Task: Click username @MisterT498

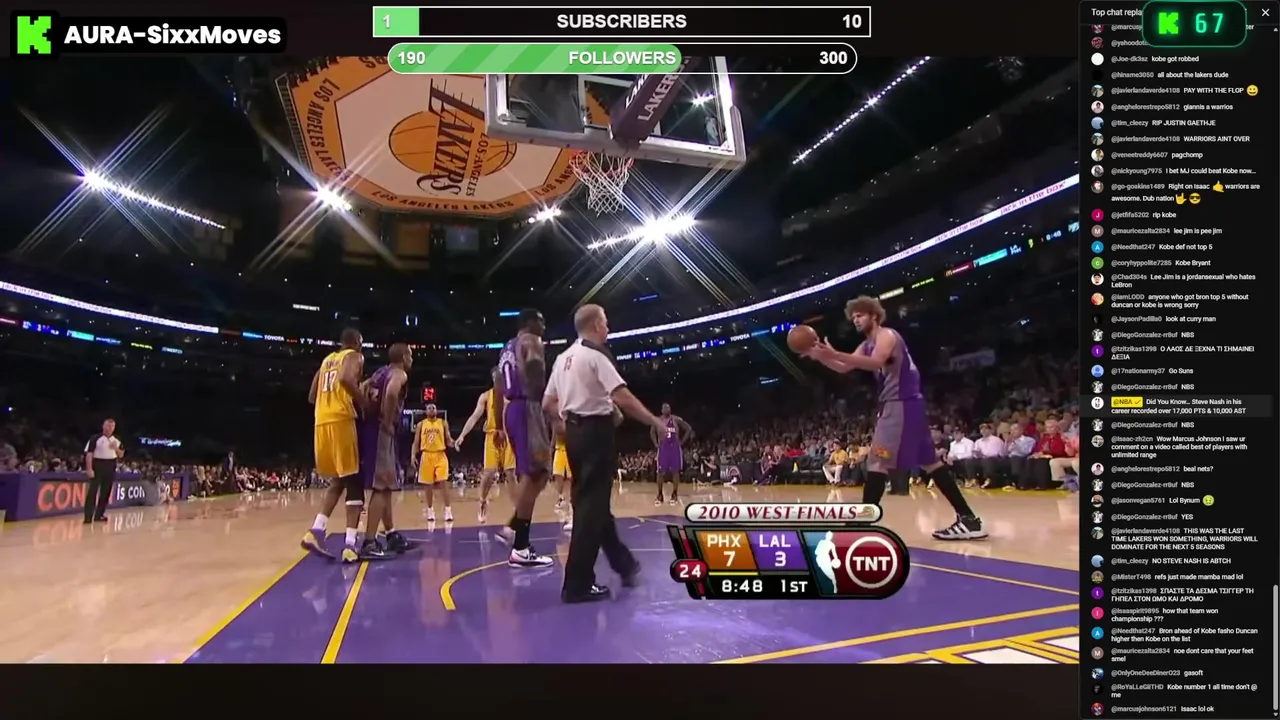Action: coord(1131,577)
